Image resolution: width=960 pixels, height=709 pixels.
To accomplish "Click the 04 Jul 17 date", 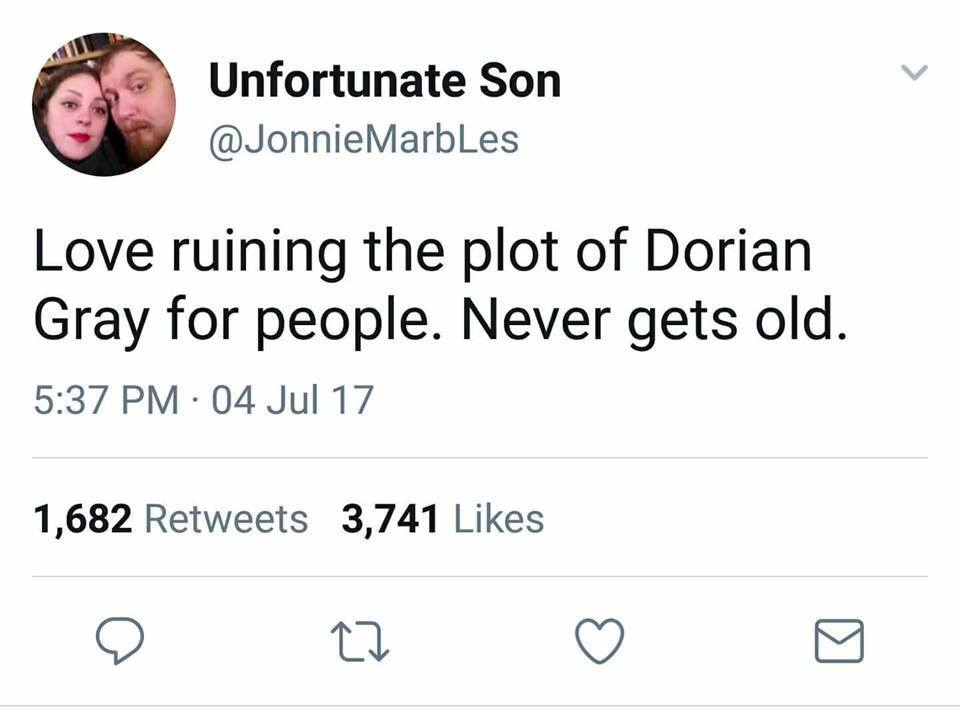I will [x=292, y=401].
